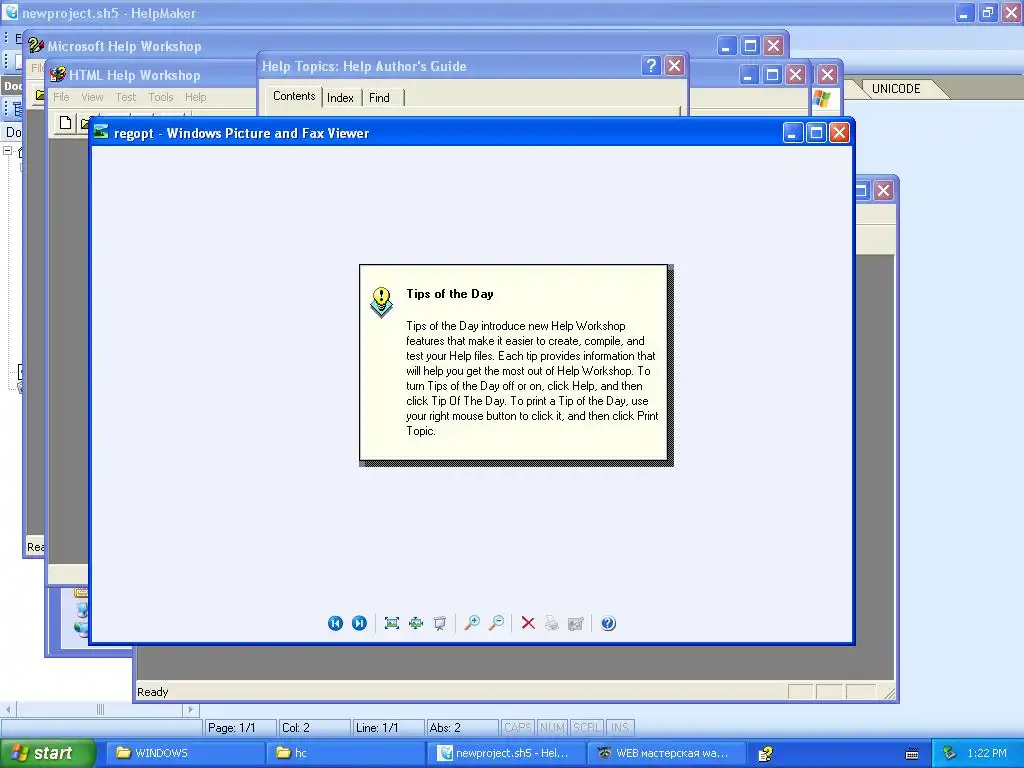Click the keyboard tray icon
Screen dimensions: 1024x768
pyautogui.click(x=912, y=754)
